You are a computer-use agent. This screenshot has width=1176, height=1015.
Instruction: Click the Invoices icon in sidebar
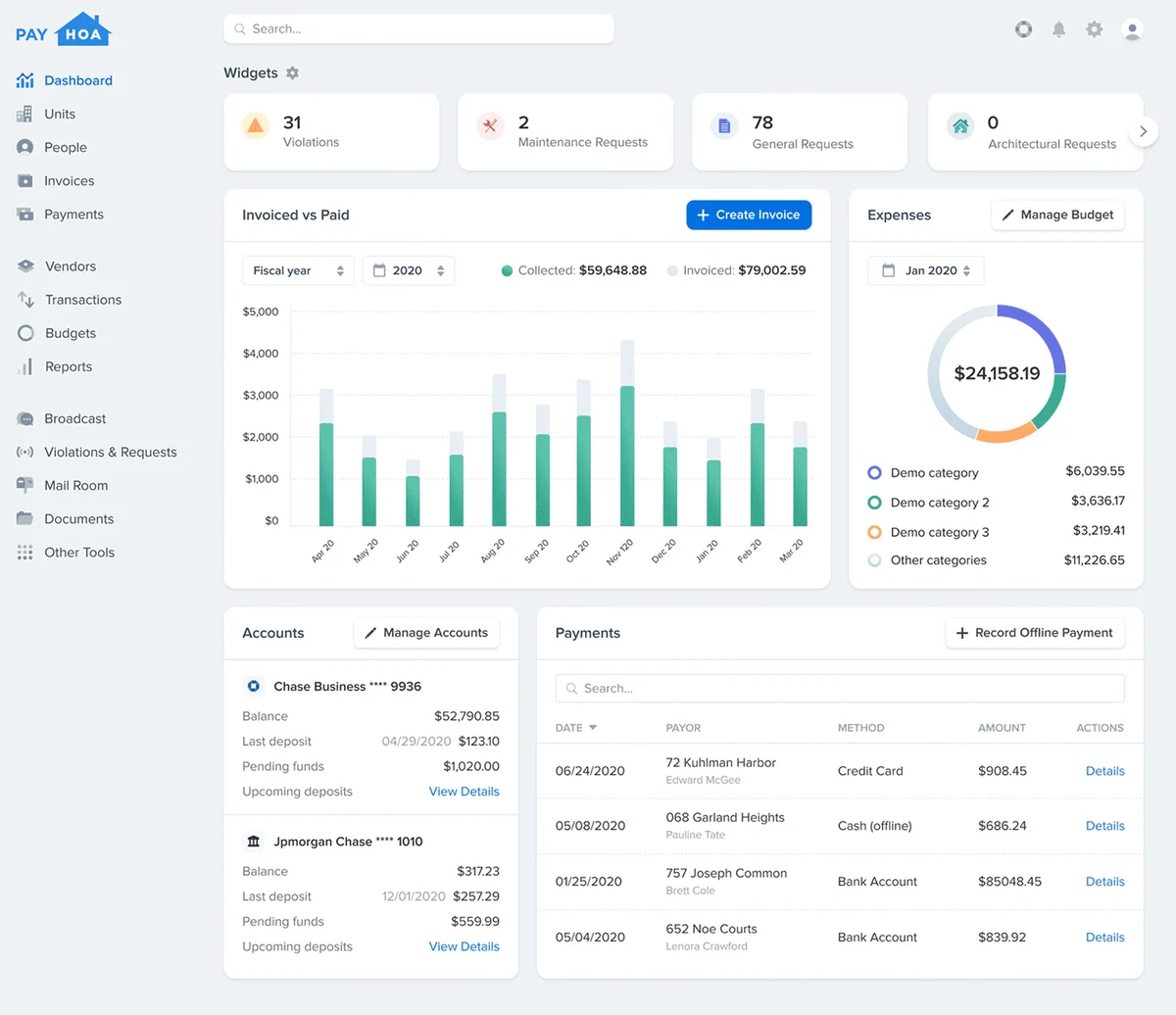(24, 180)
